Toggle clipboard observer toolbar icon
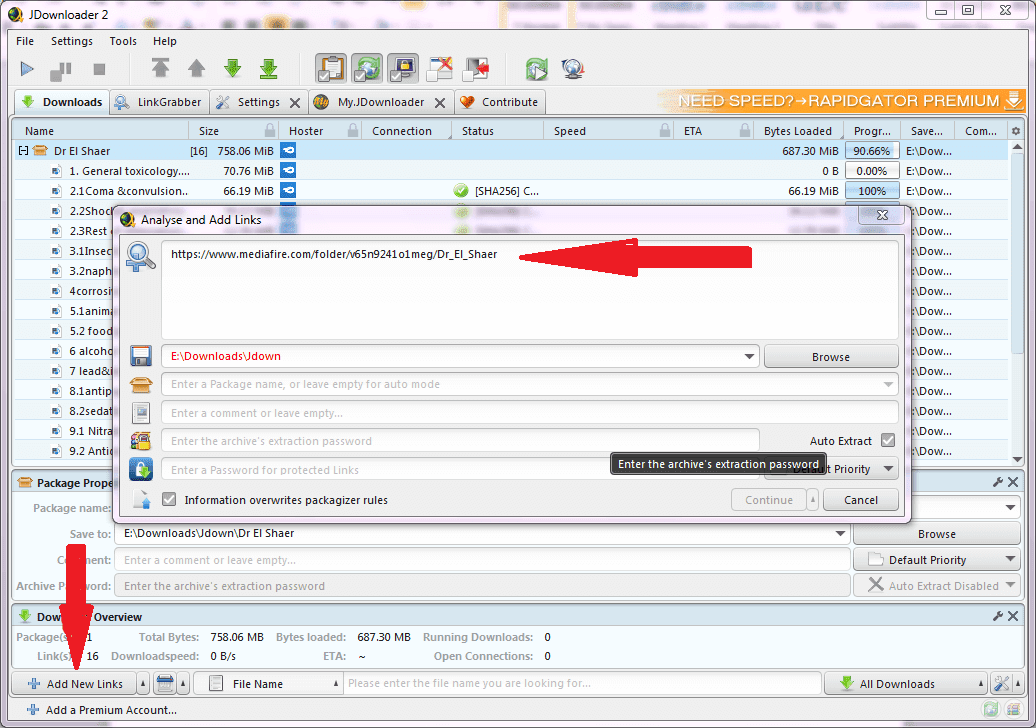 pyautogui.click(x=331, y=69)
